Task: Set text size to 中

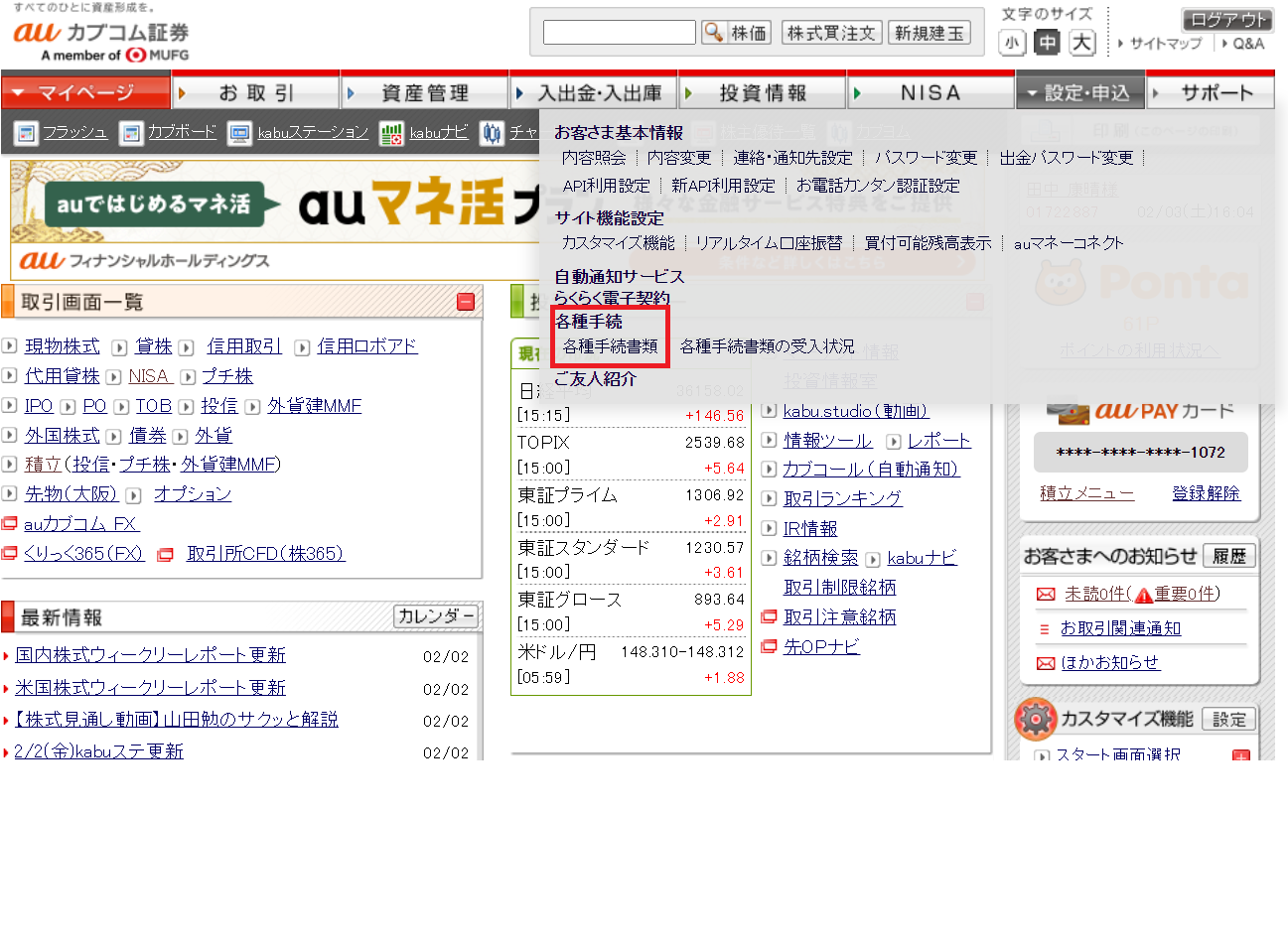Action: tap(1047, 43)
